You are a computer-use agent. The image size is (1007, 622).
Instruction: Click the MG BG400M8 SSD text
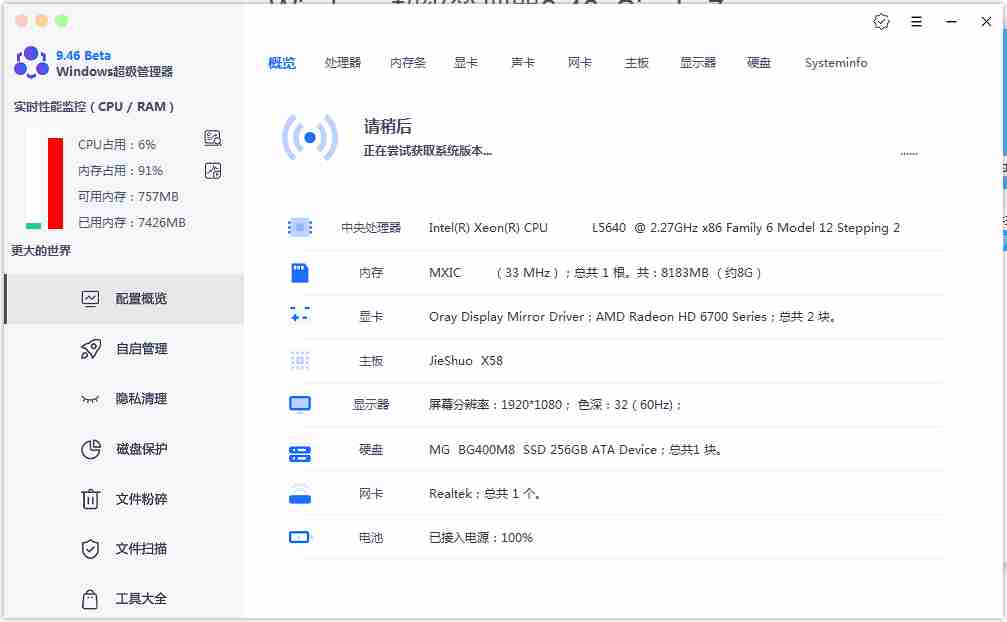point(575,450)
